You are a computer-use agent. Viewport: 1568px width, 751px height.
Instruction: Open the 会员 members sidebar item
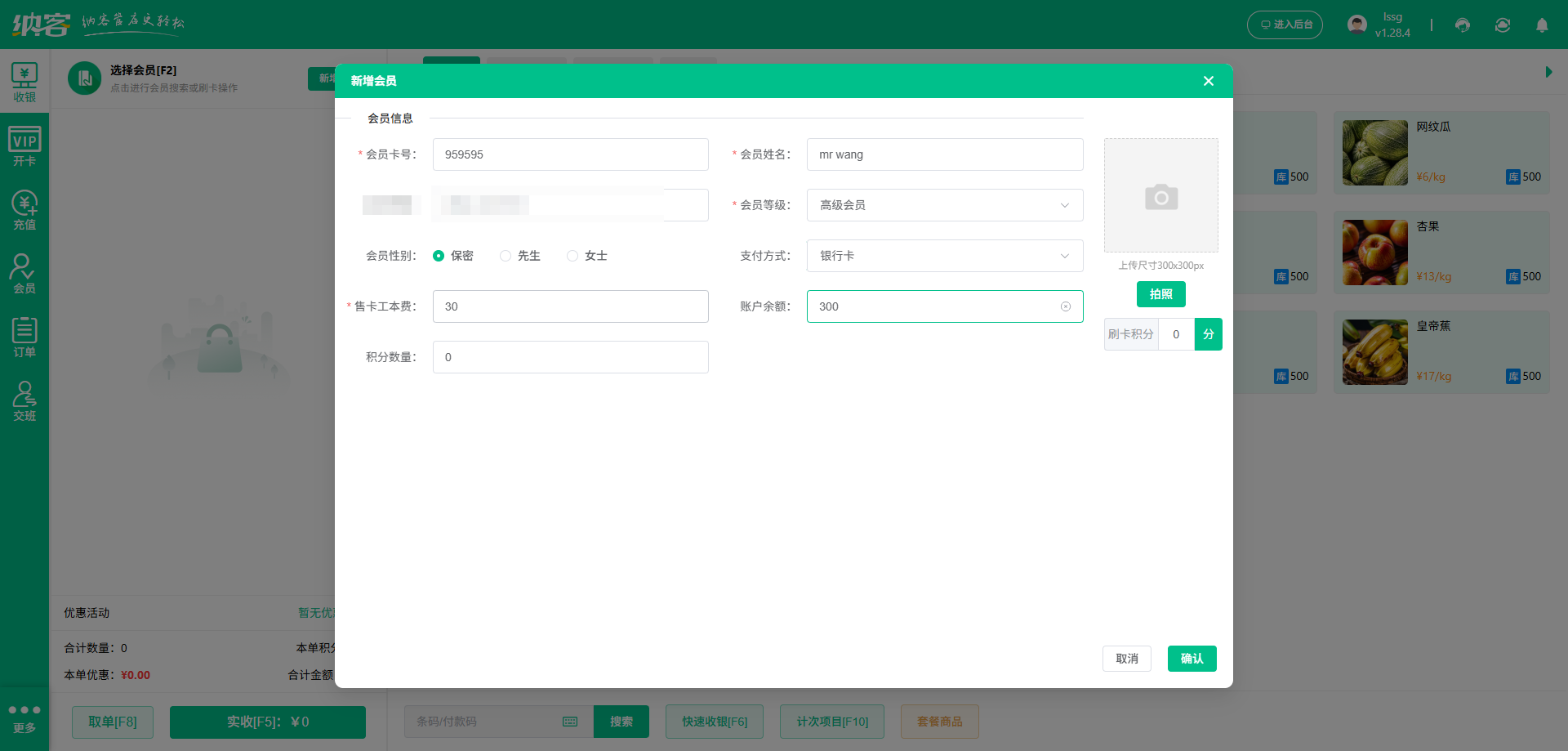tap(24, 274)
